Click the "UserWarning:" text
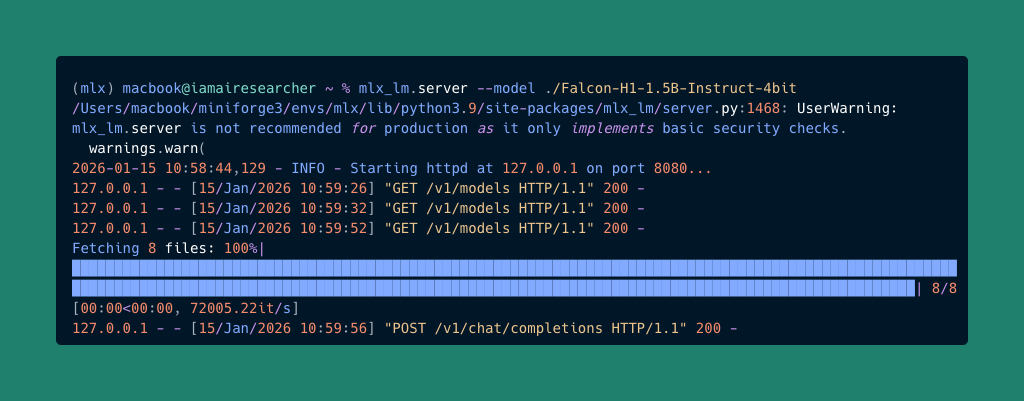Screen dimensions: 1024x401 (848, 108)
